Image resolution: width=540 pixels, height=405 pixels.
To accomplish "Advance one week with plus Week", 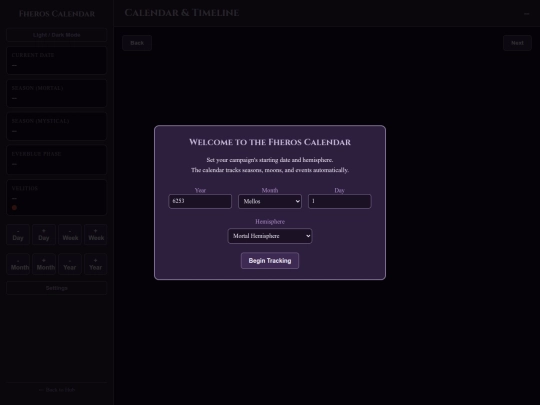I will (96, 235).
